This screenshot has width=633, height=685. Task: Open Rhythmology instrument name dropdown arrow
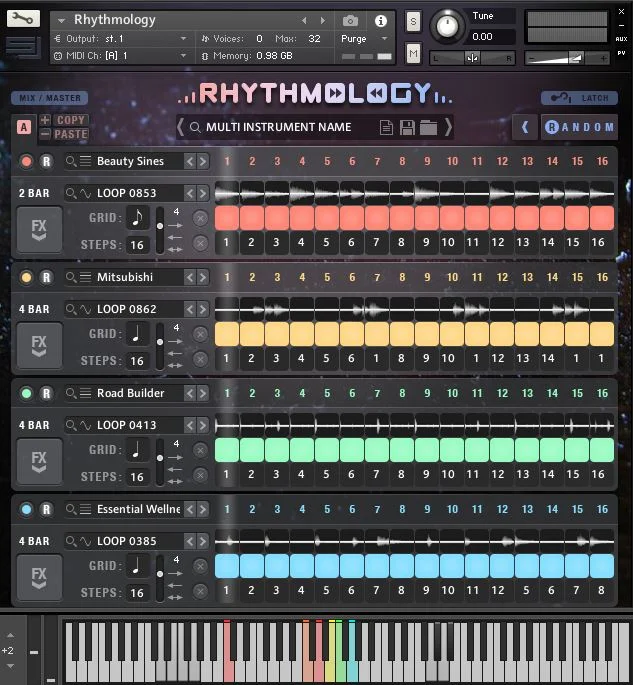click(x=62, y=20)
